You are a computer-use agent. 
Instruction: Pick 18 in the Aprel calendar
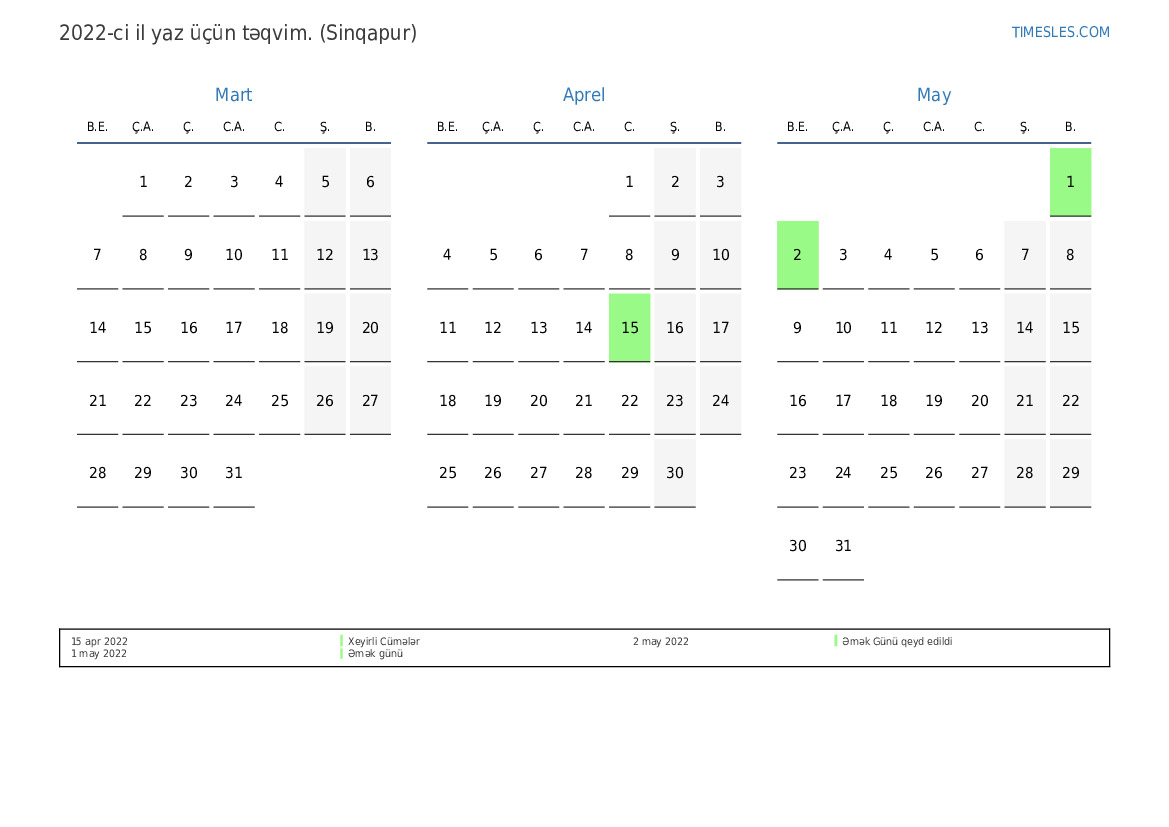(x=447, y=401)
